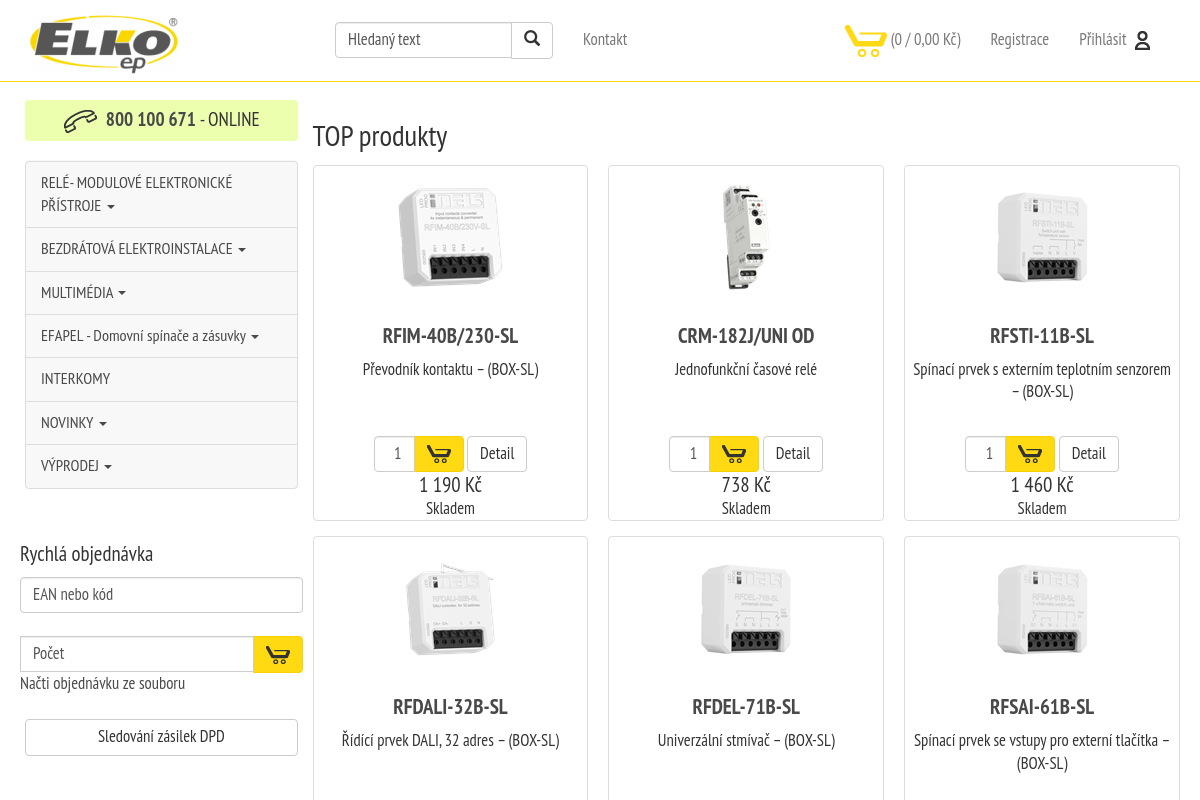This screenshot has width=1200, height=800.
Task: Click the user profile icon beside Přihlásit
Action: (1143, 40)
